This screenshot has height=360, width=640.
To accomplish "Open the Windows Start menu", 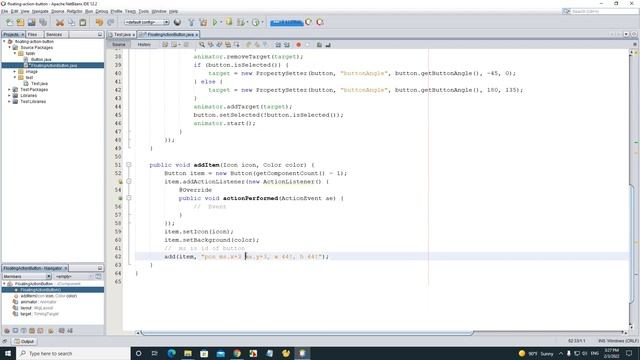I will [x=8, y=353].
